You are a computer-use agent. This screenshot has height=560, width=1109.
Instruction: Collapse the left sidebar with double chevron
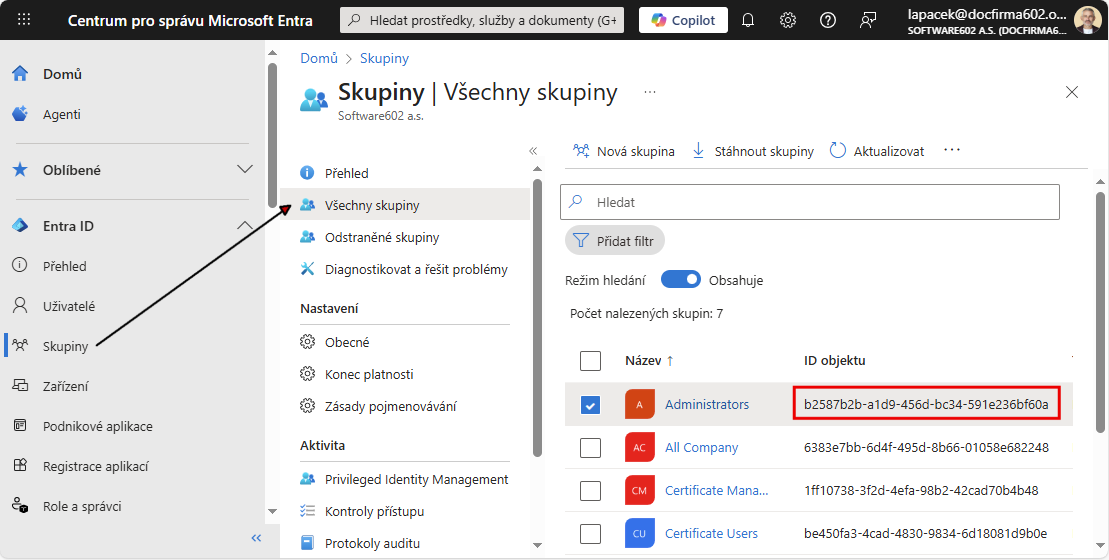tap(256, 538)
